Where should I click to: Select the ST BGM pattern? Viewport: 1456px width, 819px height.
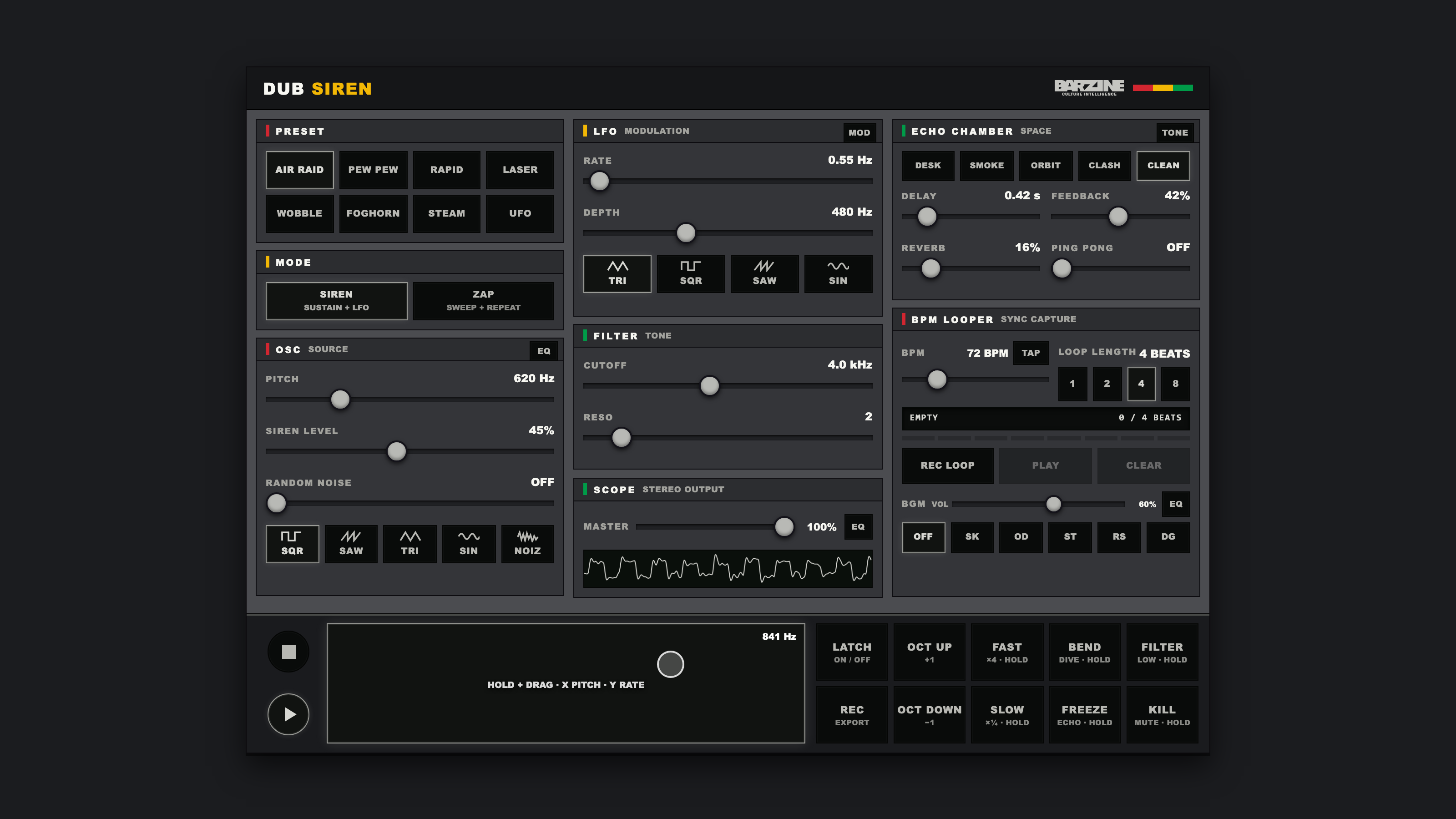click(1070, 537)
